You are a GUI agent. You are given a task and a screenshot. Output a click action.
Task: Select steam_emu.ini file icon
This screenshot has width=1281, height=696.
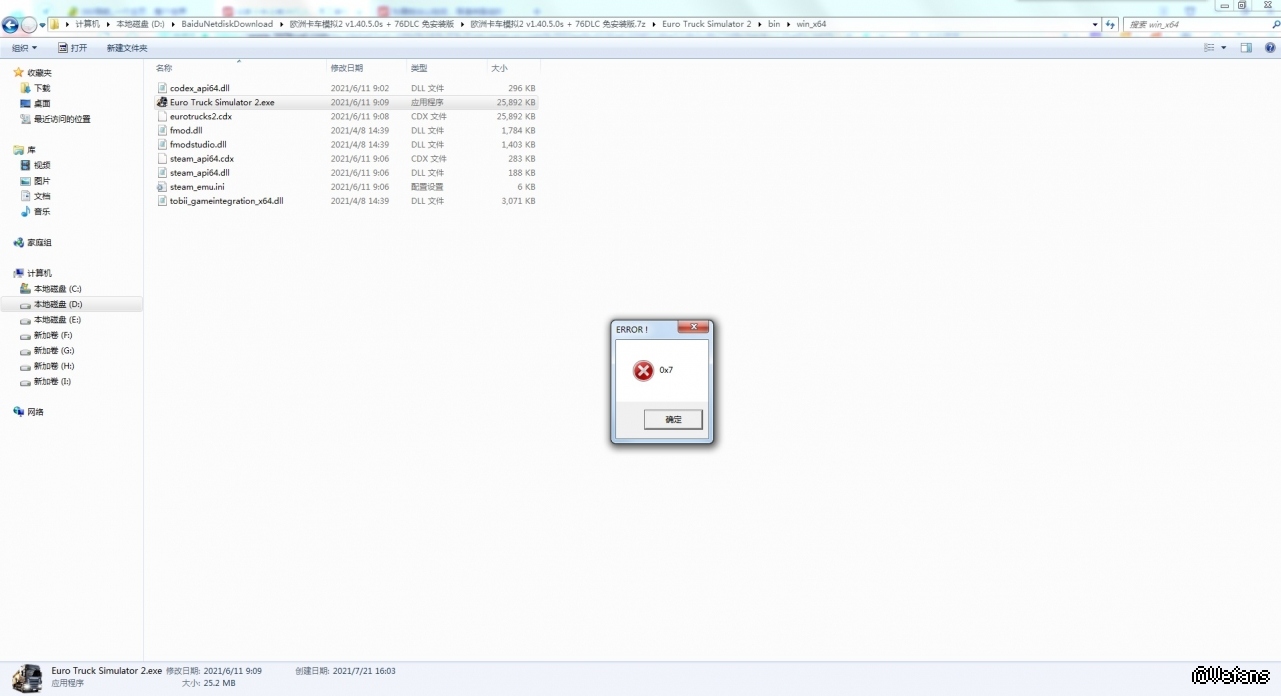click(162, 186)
